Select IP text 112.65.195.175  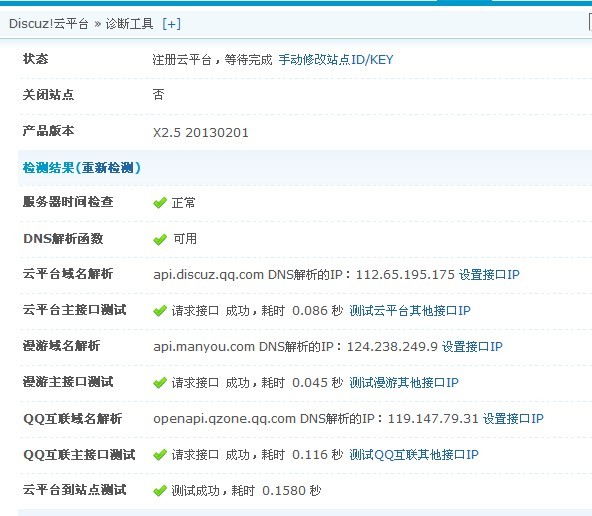pos(405,274)
